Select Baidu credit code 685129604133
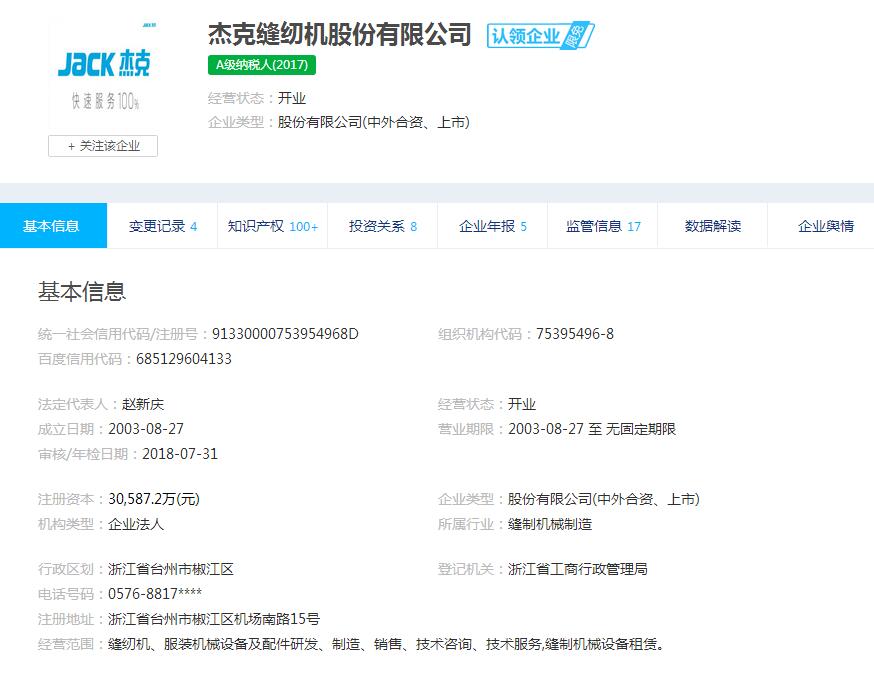Image resolution: width=874 pixels, height=700 pixels. [184, 359]
